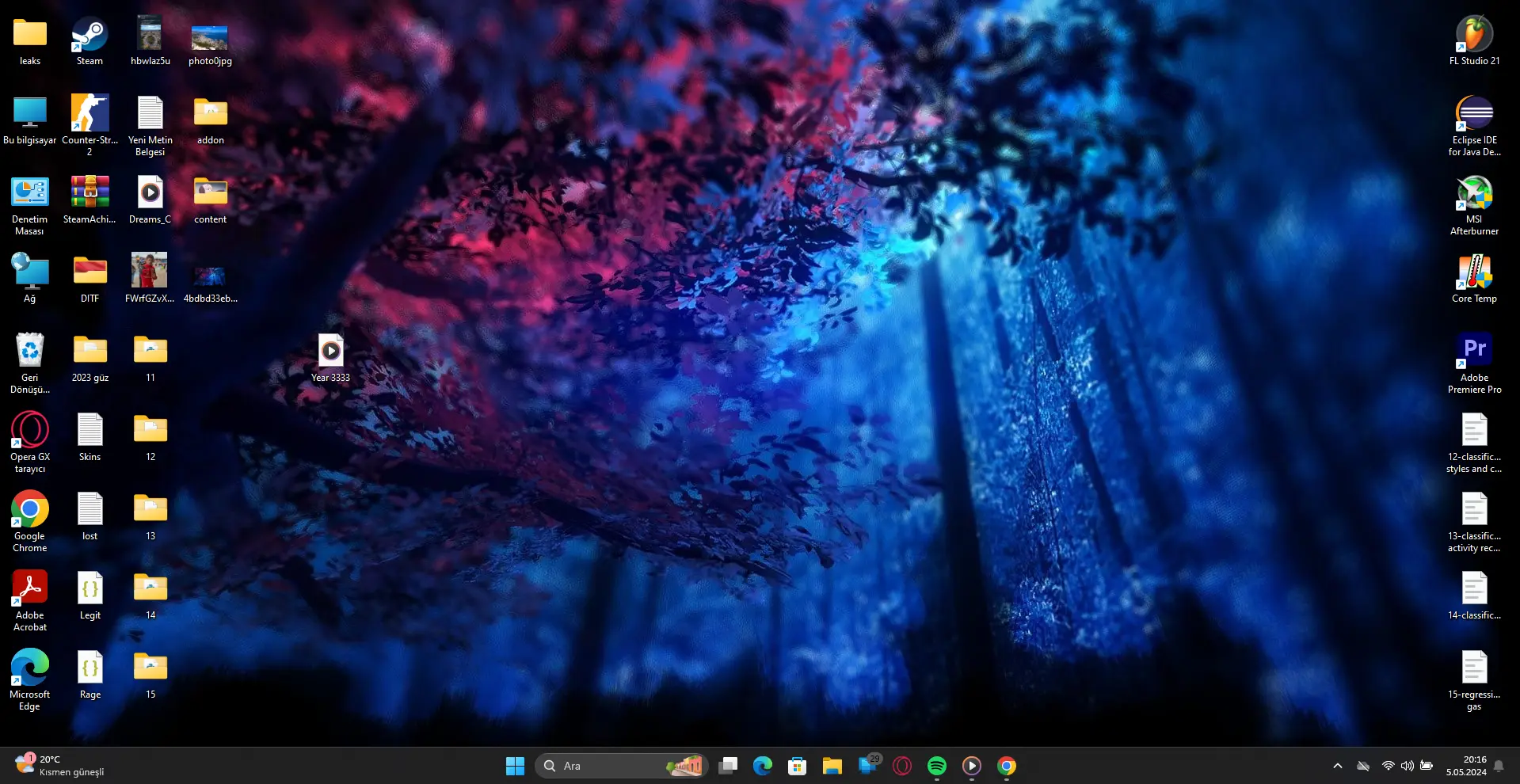Open Google Chrome from the taskbar

(1007, 766)
